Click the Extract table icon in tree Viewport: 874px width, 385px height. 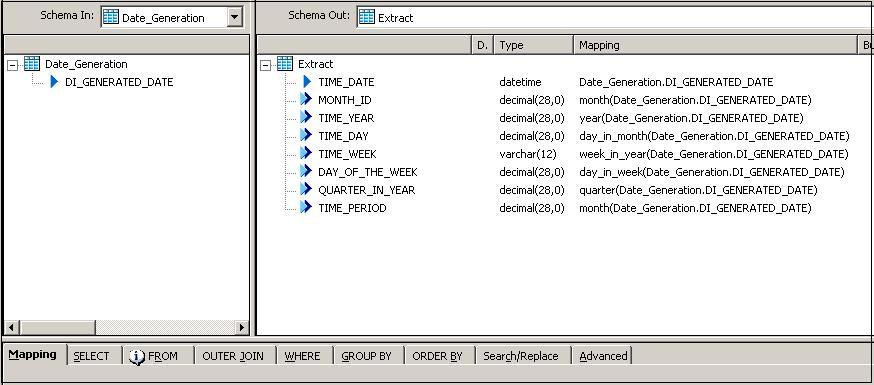pos(285,64)
